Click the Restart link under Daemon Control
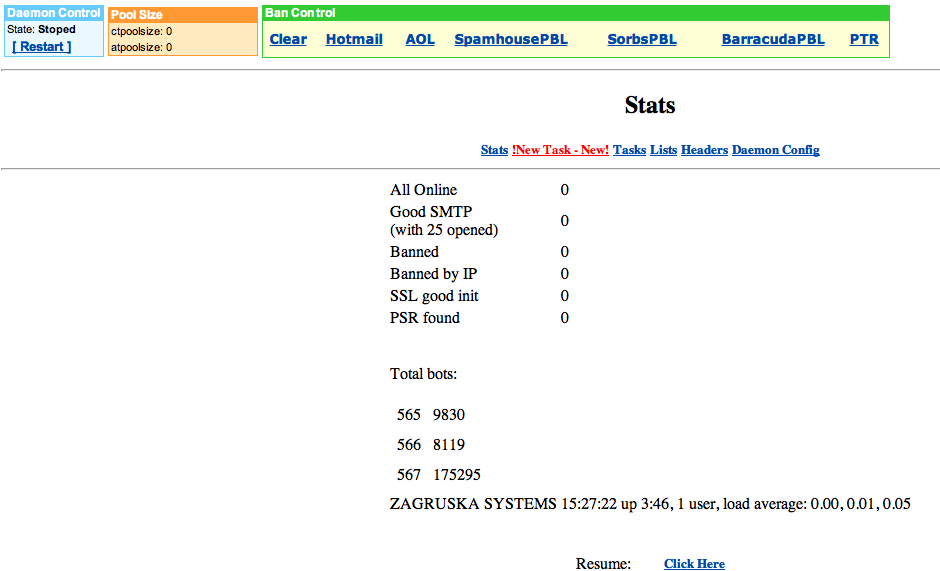This screenshot has height=571, width=940. tap(41, 46)
